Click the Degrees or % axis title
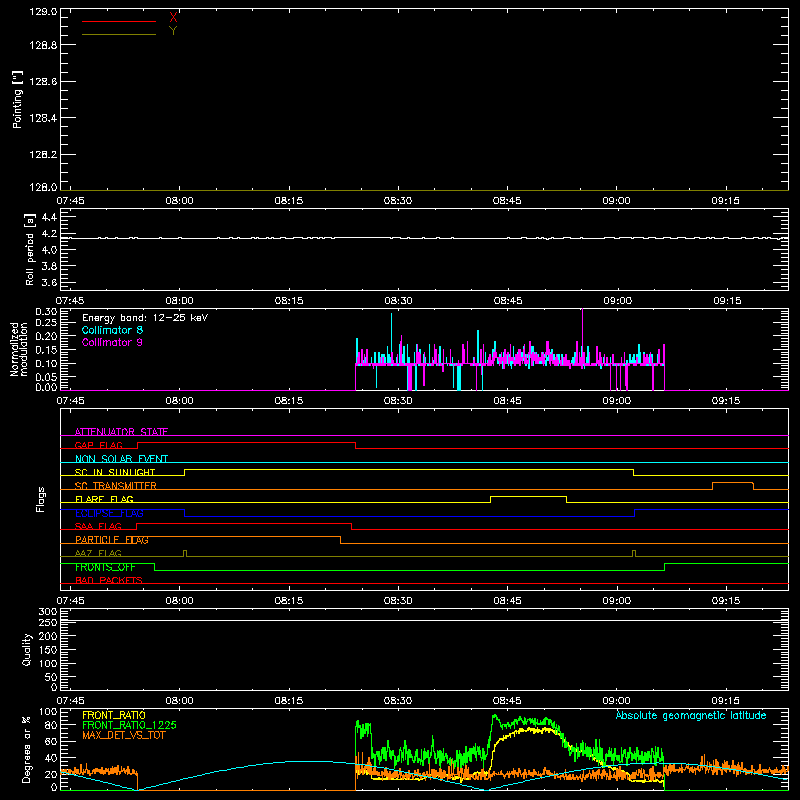800x800 pixels. (x=27, y=749)
